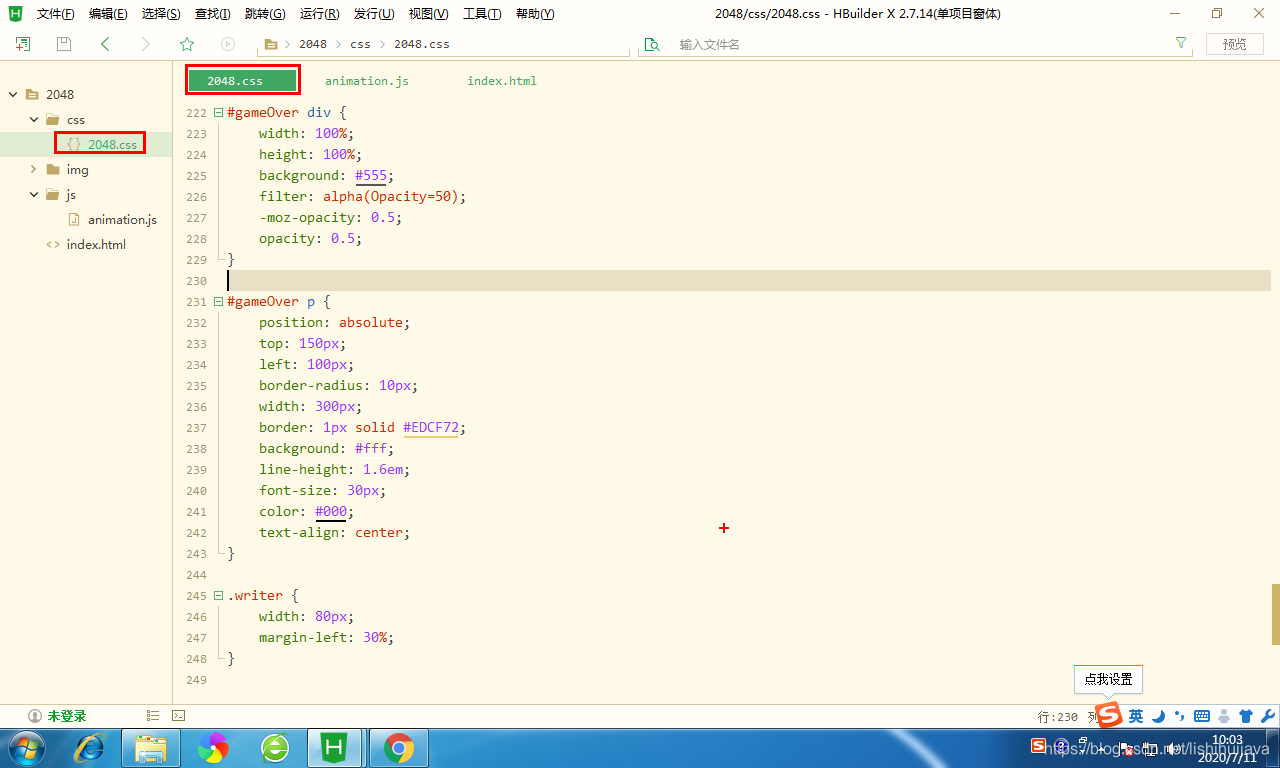Click the new file icon in toolbar
1280x768 pixels.
click(x=22, y=44)
